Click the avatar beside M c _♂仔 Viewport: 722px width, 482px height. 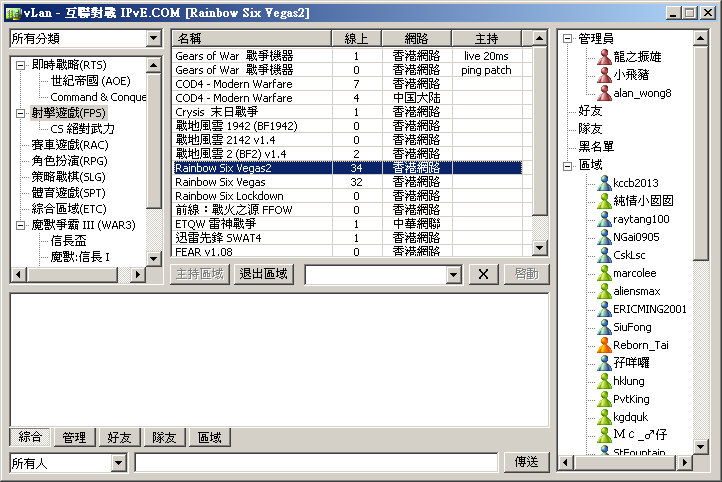[604, 435]
